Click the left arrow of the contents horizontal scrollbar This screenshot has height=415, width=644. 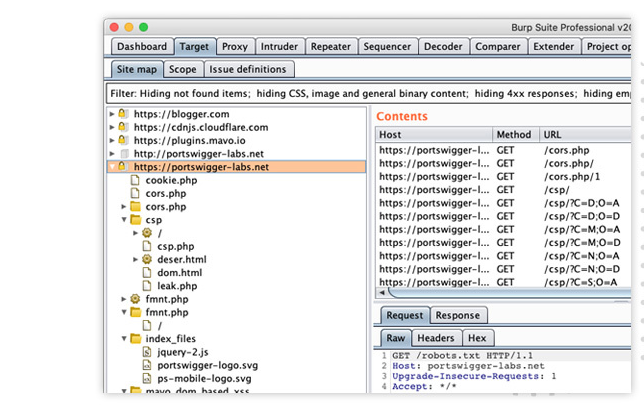click(382, 293)
